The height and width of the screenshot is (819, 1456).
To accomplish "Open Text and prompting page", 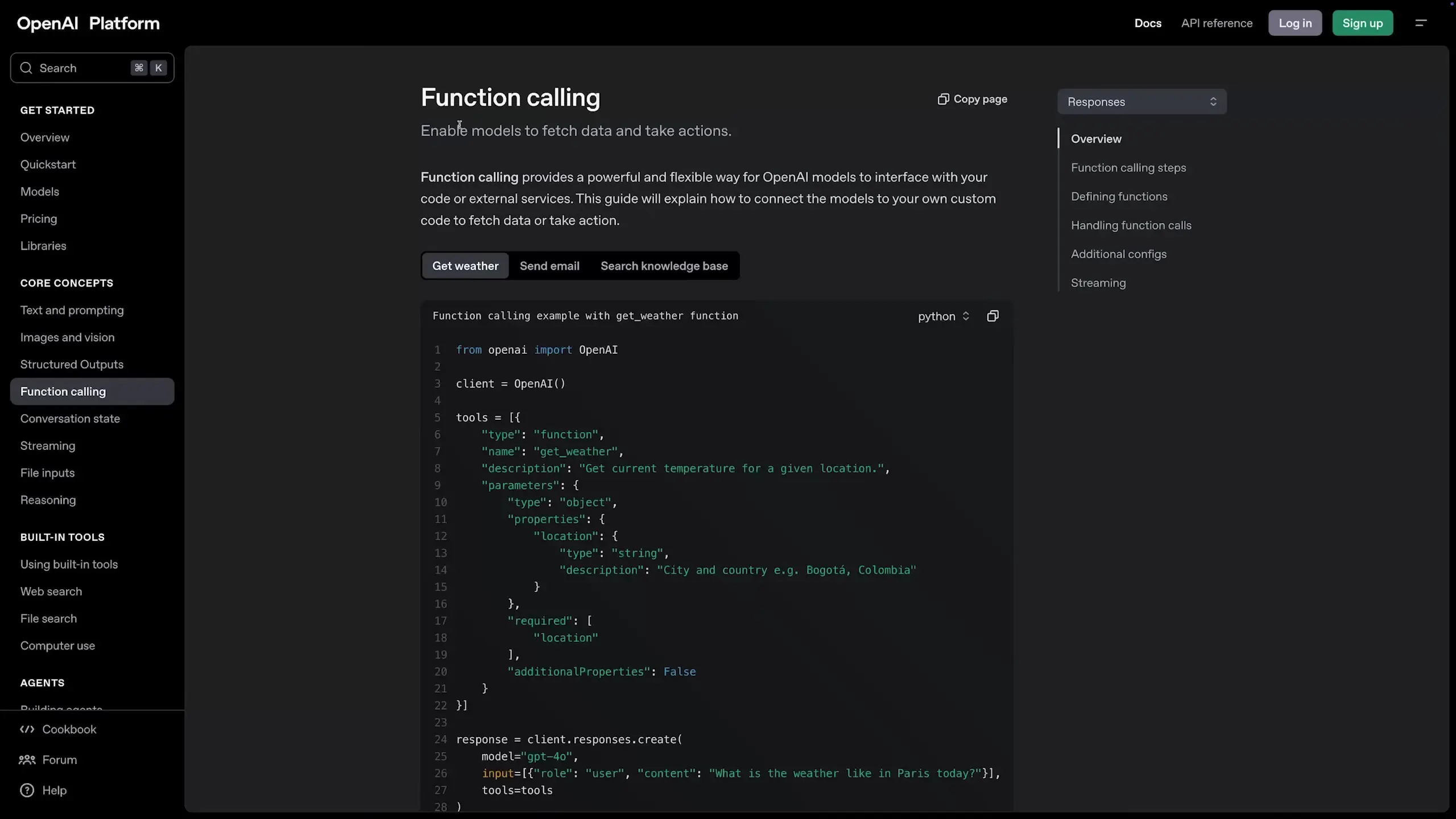I will (x=72, y=310).
